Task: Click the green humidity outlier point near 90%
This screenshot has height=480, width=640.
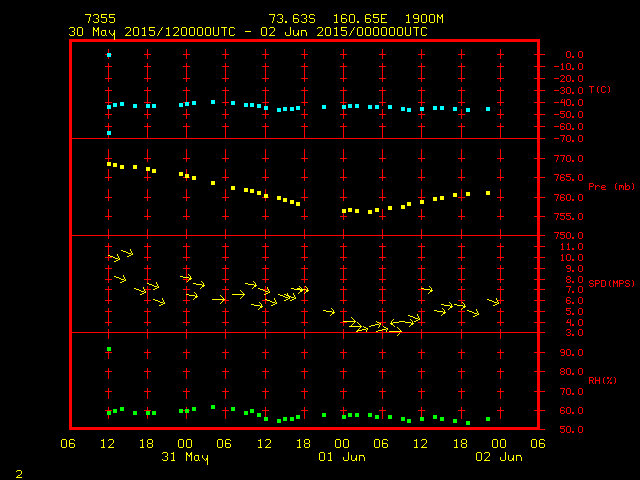Action: 109,349
